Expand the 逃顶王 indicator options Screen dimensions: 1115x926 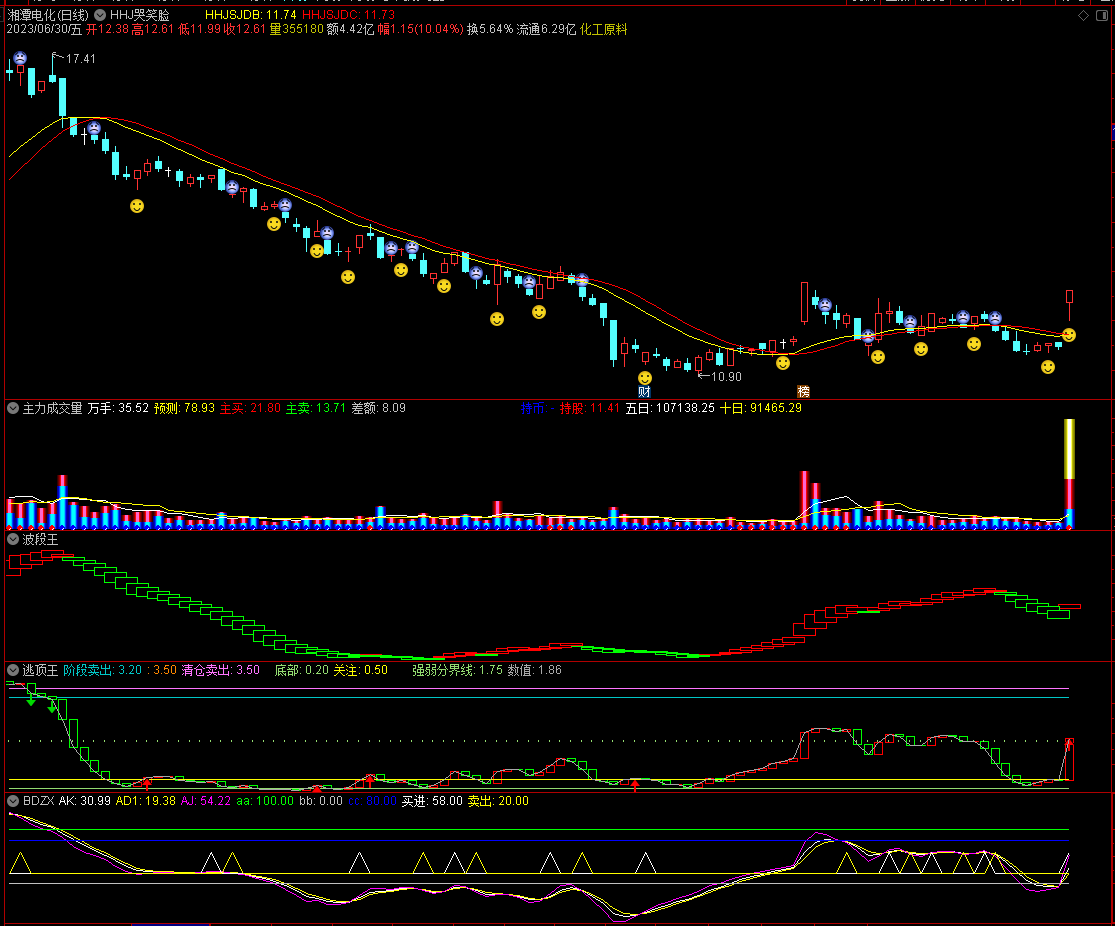coord(13,670)
